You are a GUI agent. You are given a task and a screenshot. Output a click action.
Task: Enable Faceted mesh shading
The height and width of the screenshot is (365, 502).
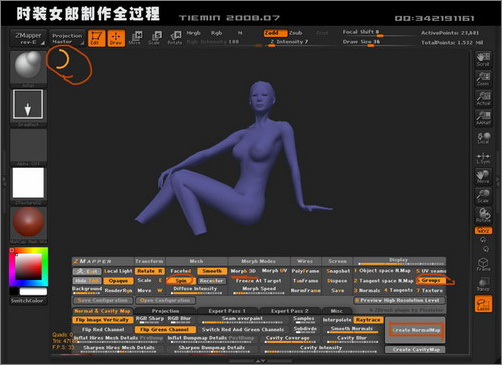181,271
